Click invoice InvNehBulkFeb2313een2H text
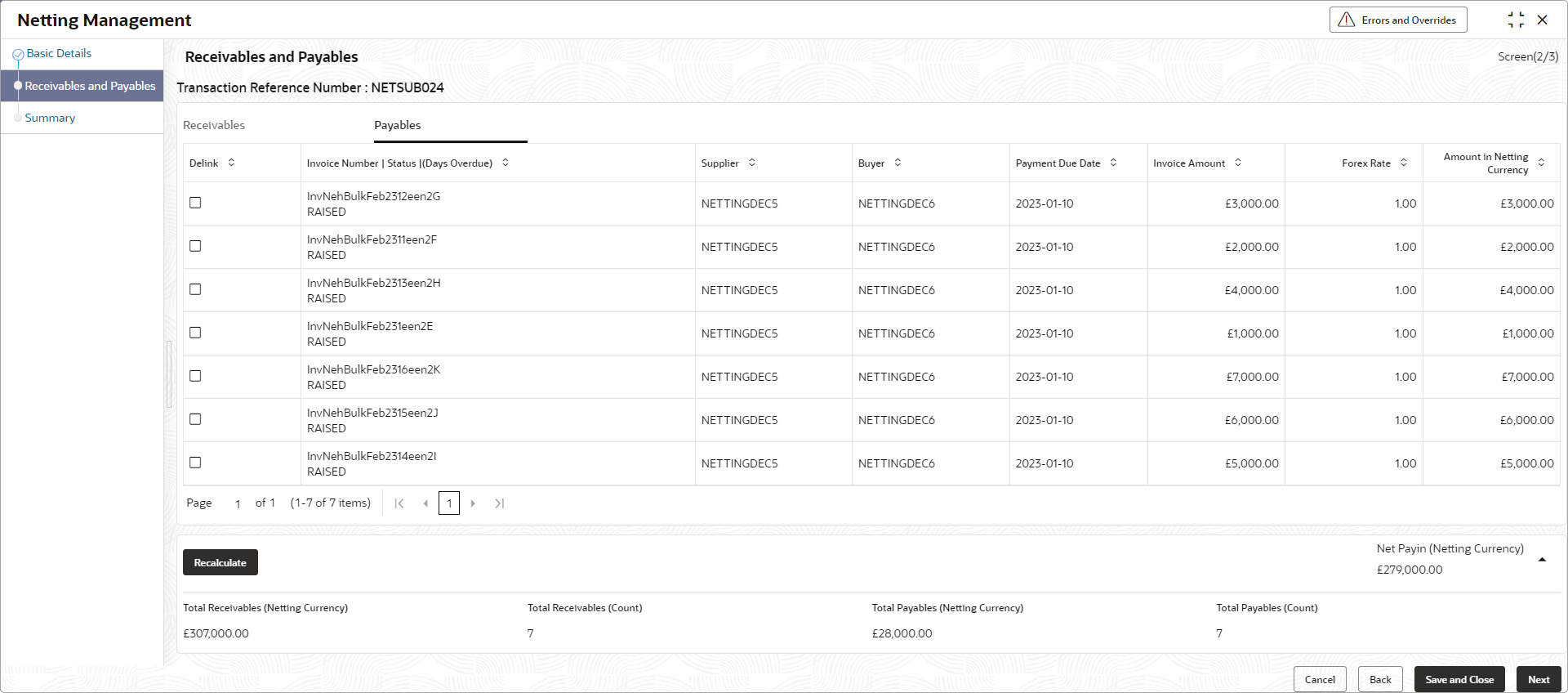 pos(373,283)
